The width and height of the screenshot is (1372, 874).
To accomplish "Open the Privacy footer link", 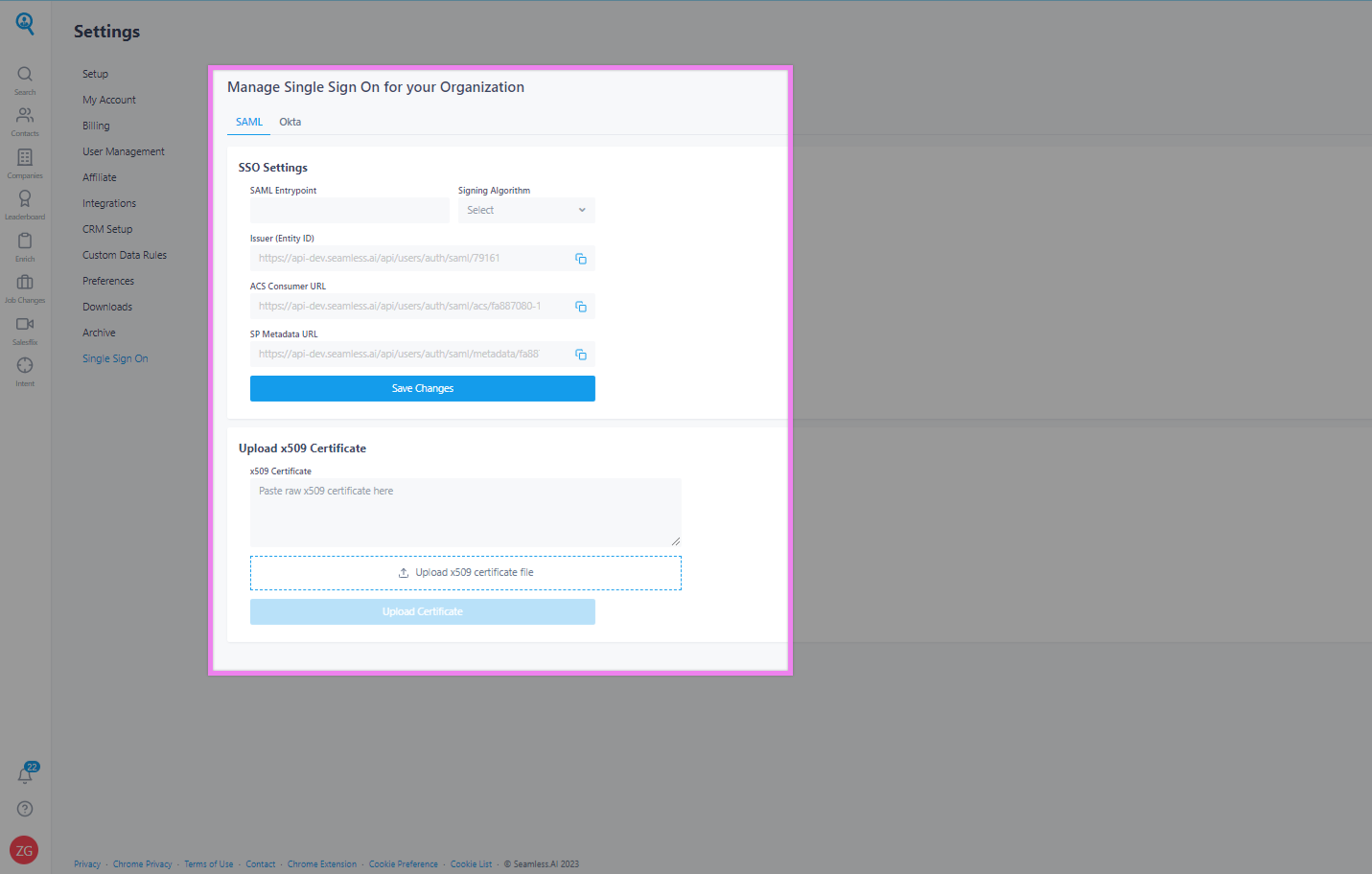I will [87, 864].
